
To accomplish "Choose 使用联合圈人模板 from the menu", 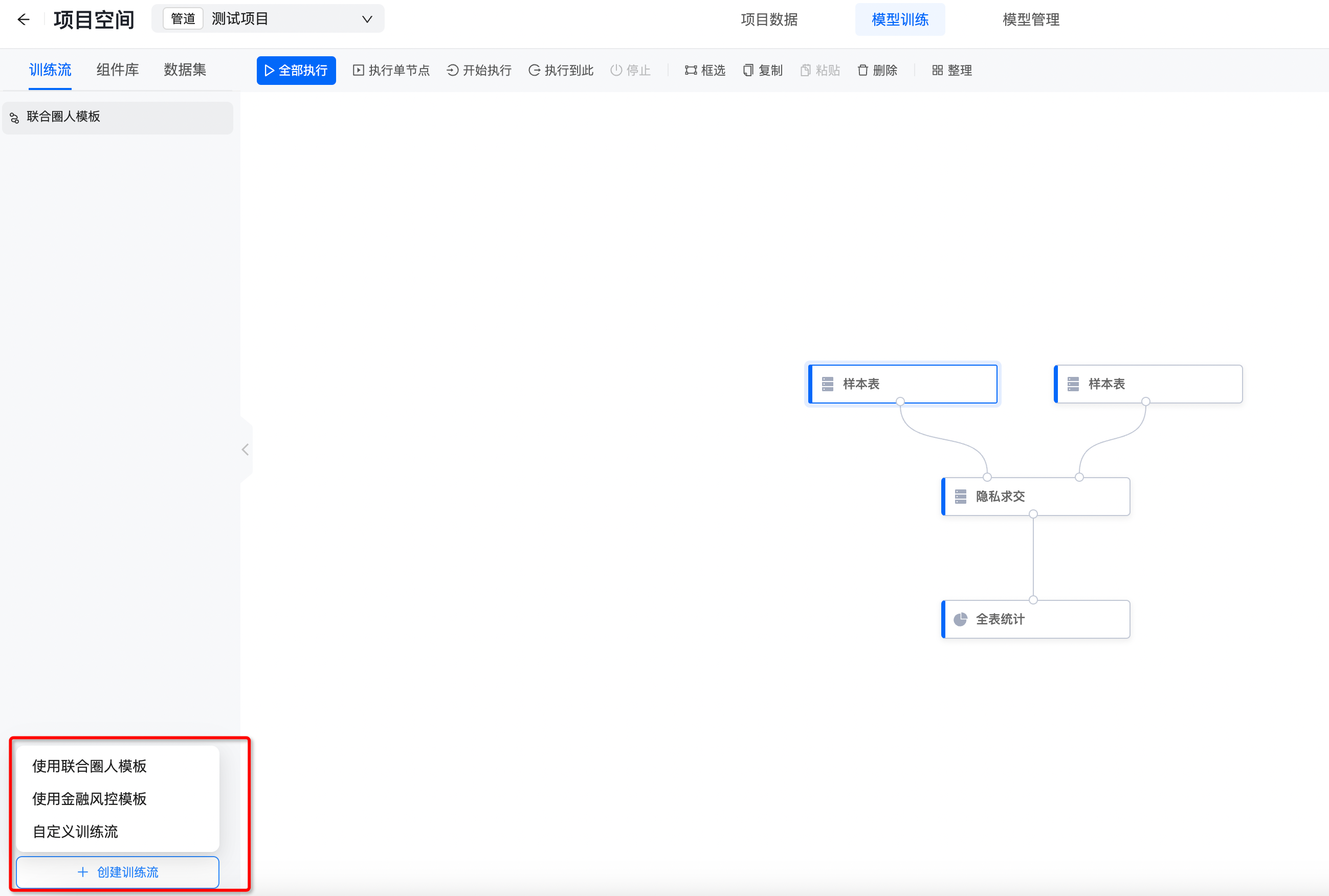I will tap(118, 766).
